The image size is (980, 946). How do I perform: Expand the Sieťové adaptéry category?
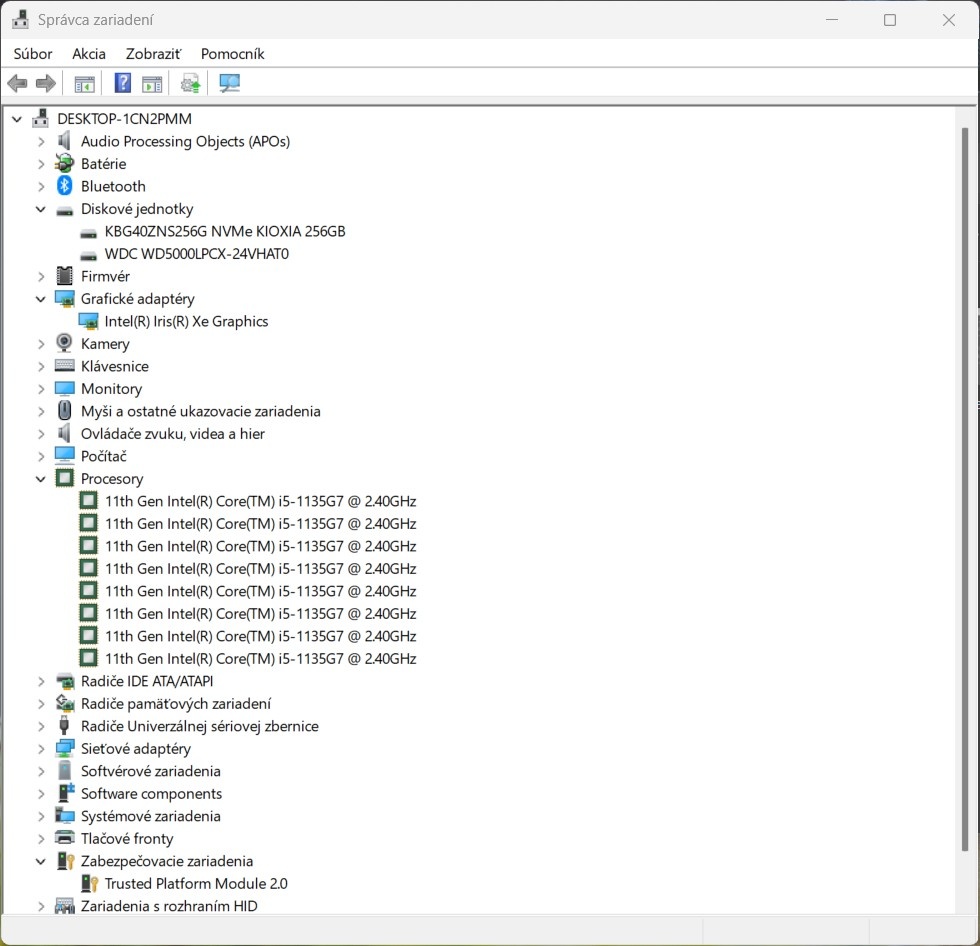[x=41, y=749]
